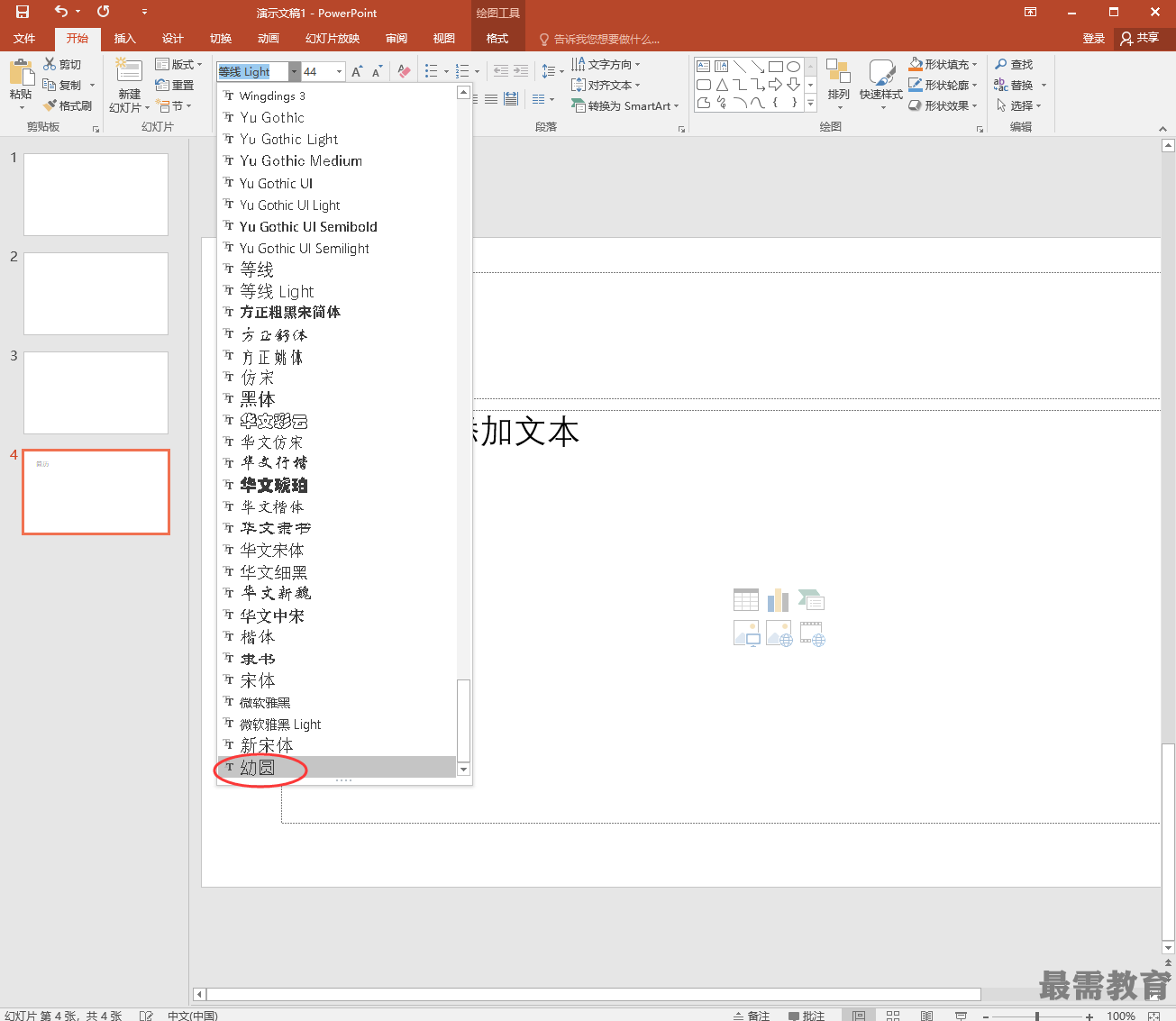Increase font size with large A icon
Image resolution: width=1176 pixels, height=1021 pixels.
357,71
